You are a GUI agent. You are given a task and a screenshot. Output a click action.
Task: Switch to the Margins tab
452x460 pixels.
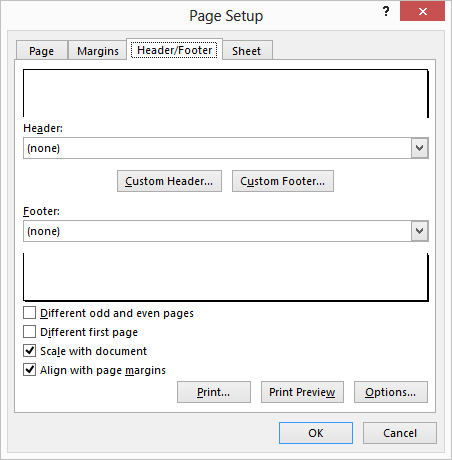pos(98,51)
